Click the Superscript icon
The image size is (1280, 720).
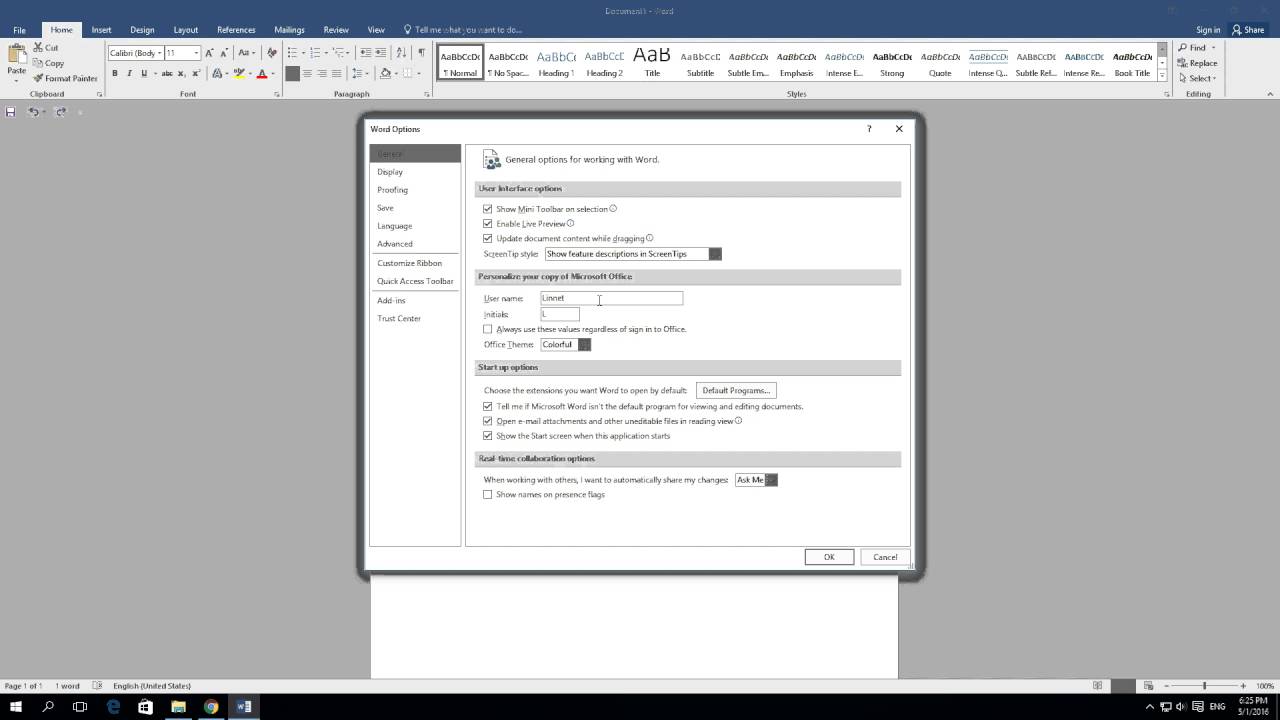tap(196, 73)
